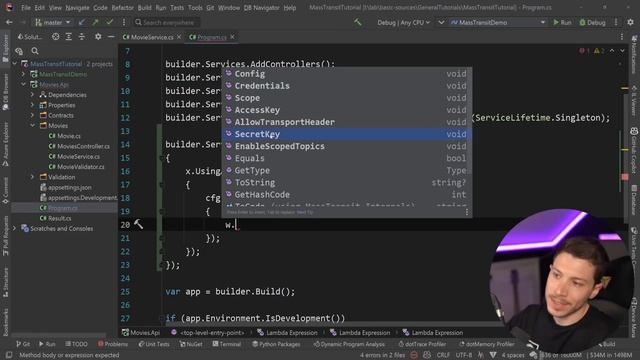The image size is (640, 360).
Task: Open the NuGet tool window
Action: [191, 344]
